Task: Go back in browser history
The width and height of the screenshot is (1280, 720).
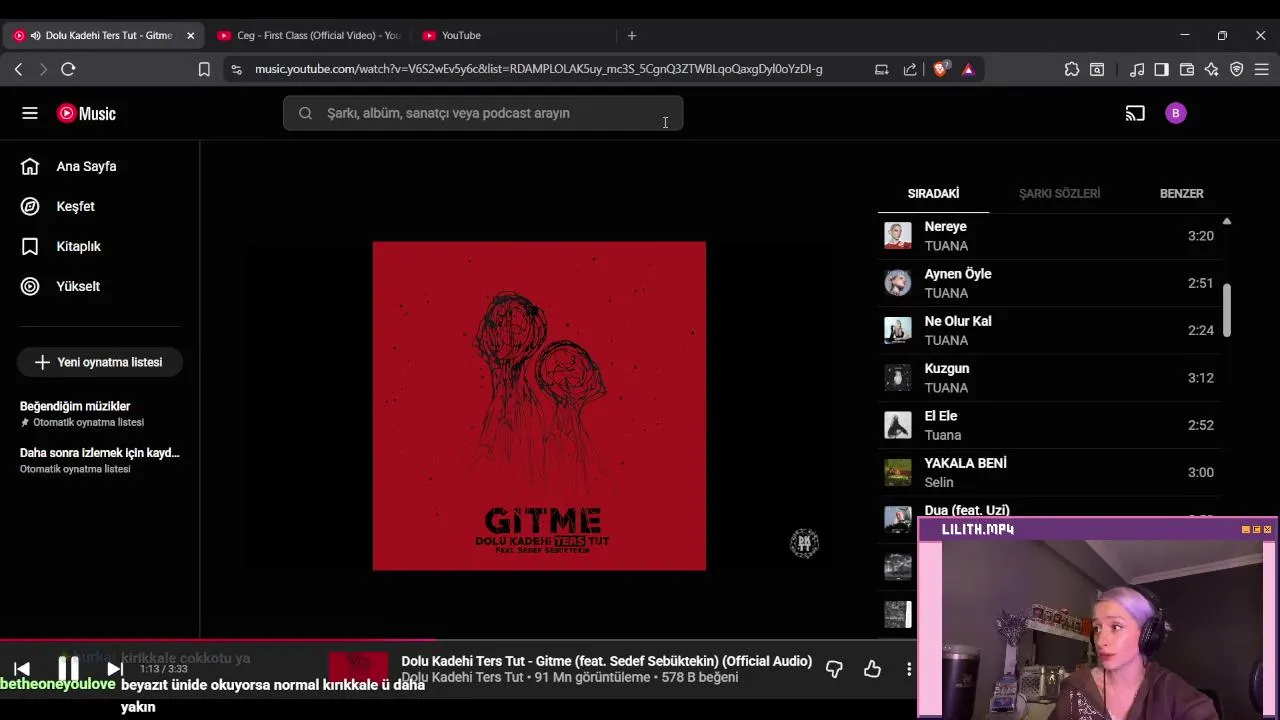Action: pyautogui.click(x=18, y=69)
